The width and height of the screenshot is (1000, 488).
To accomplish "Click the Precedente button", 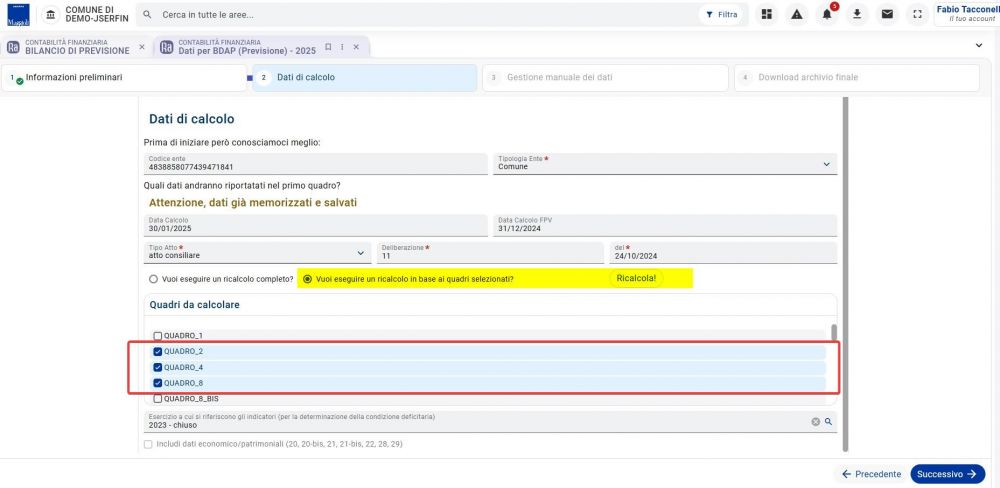I will [871, 474].
